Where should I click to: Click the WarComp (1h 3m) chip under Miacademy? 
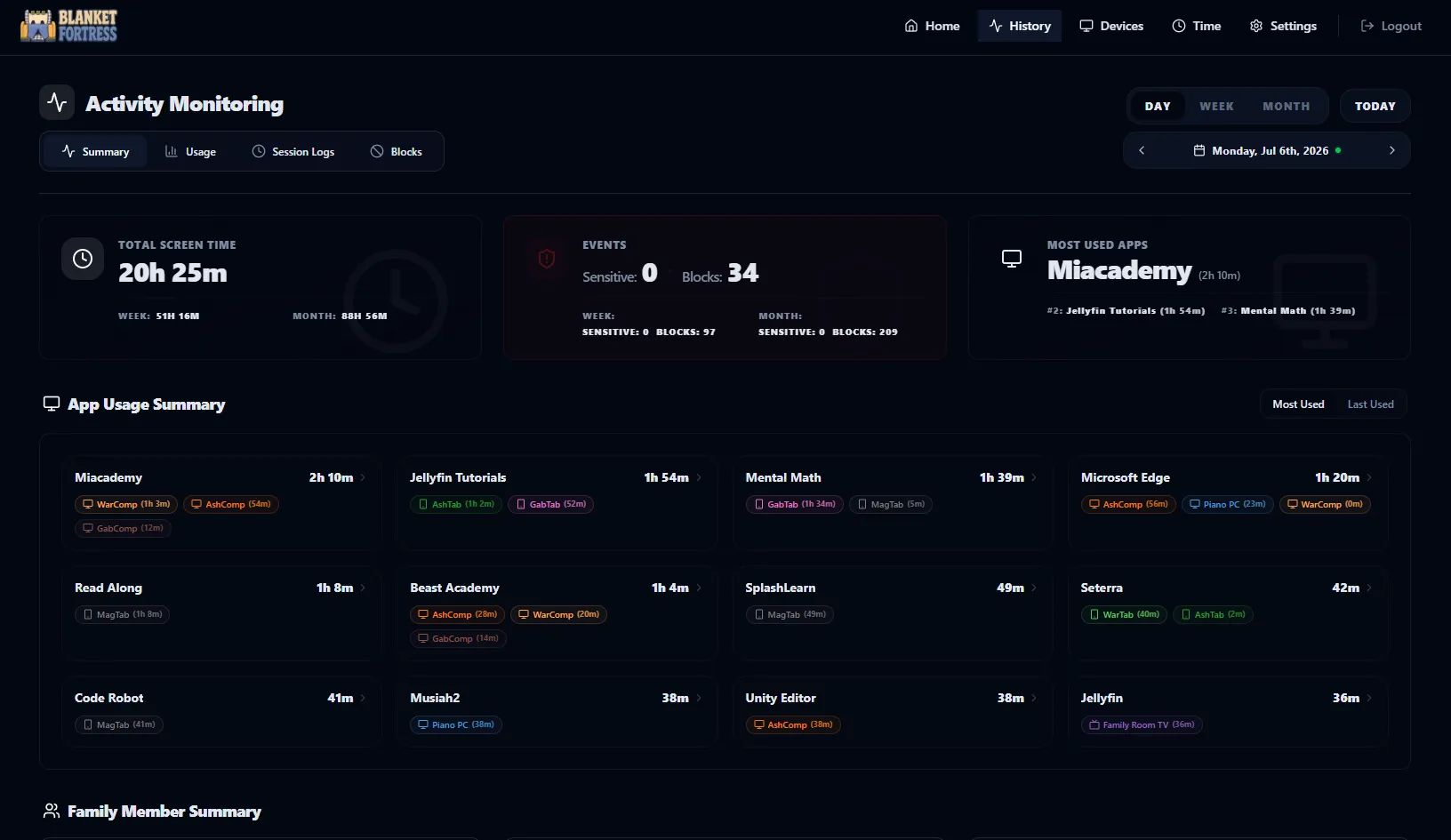click(x=126, y=504)
